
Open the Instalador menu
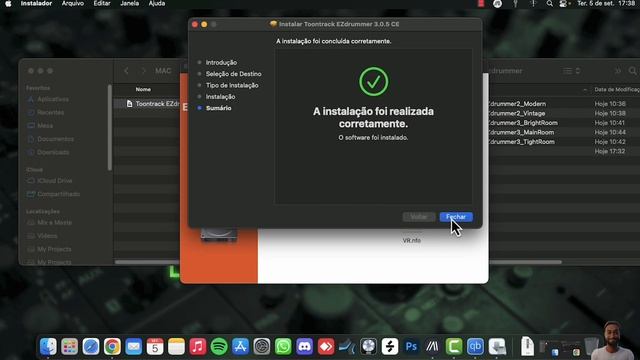[36, 4]
